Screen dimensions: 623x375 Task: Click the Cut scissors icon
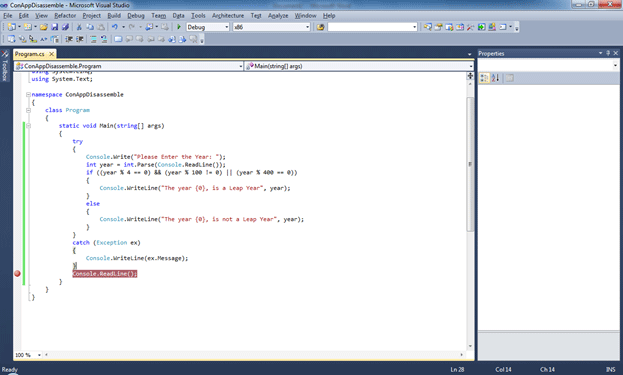[x=79, y=27]
